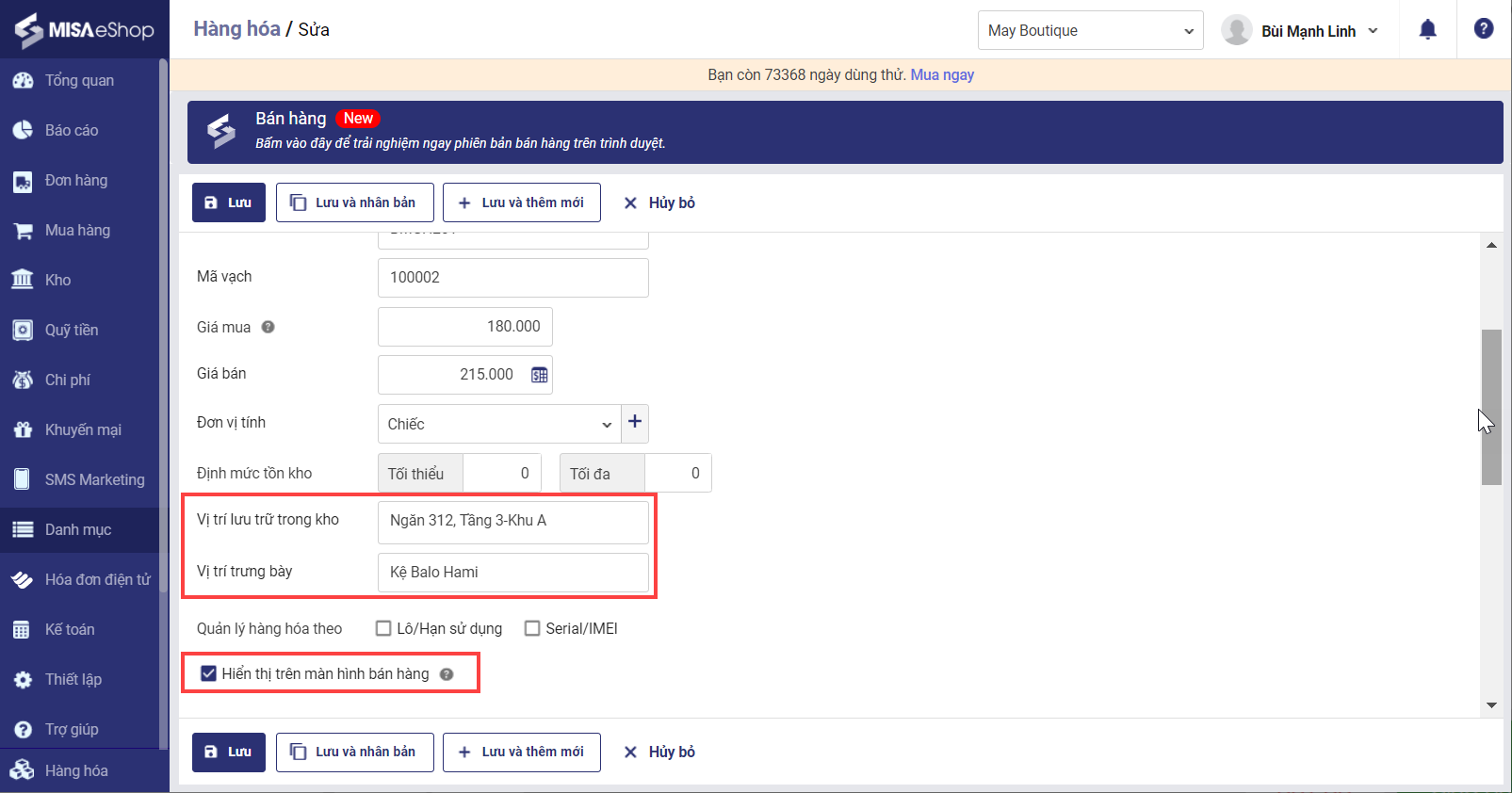Edit the Vị trí lưu trữ trong kho field
Screen dimensions: 1512x793
pos(513,521)
